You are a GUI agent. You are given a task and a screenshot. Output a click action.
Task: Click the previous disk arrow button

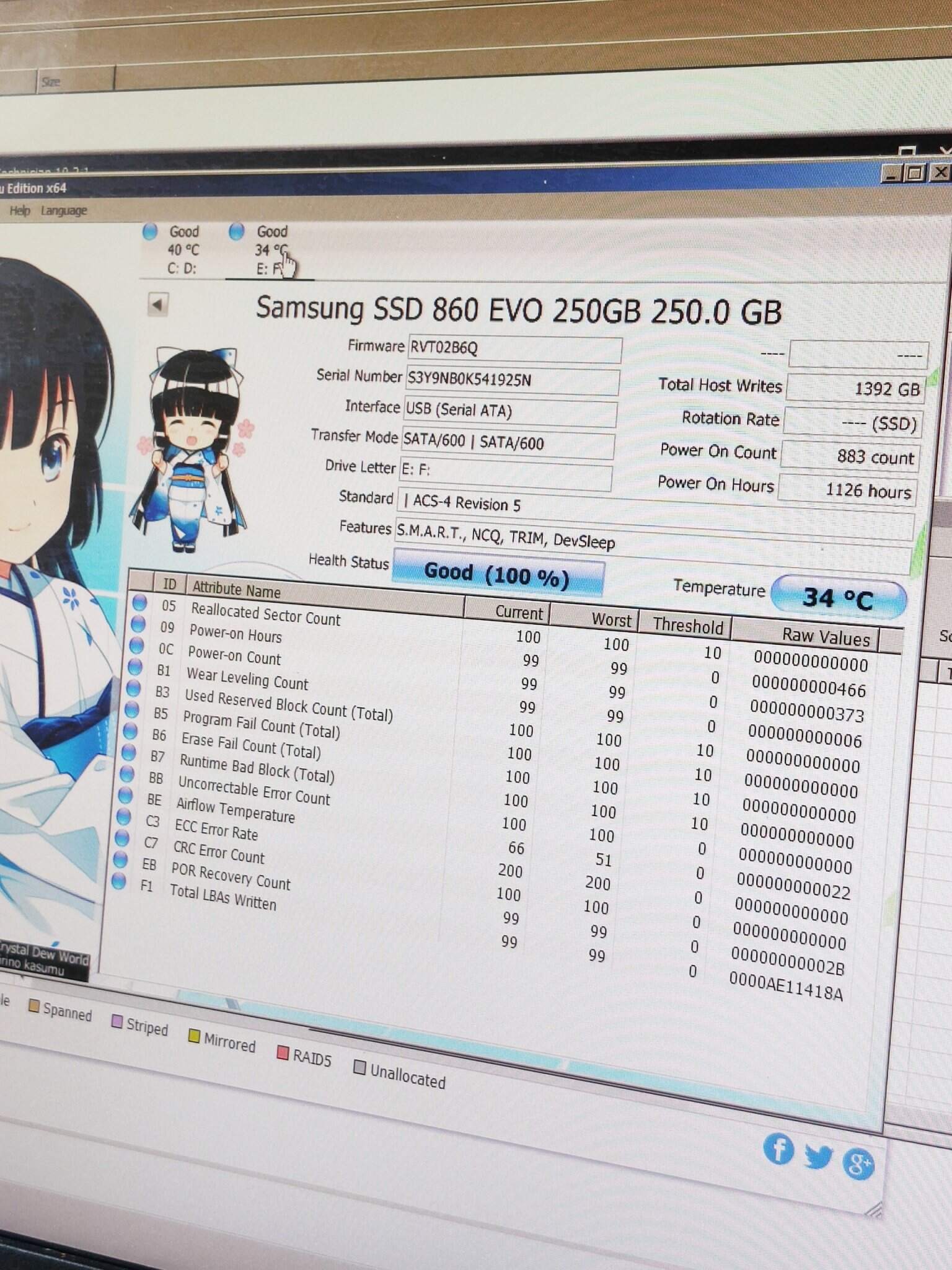tap(158, 304)
